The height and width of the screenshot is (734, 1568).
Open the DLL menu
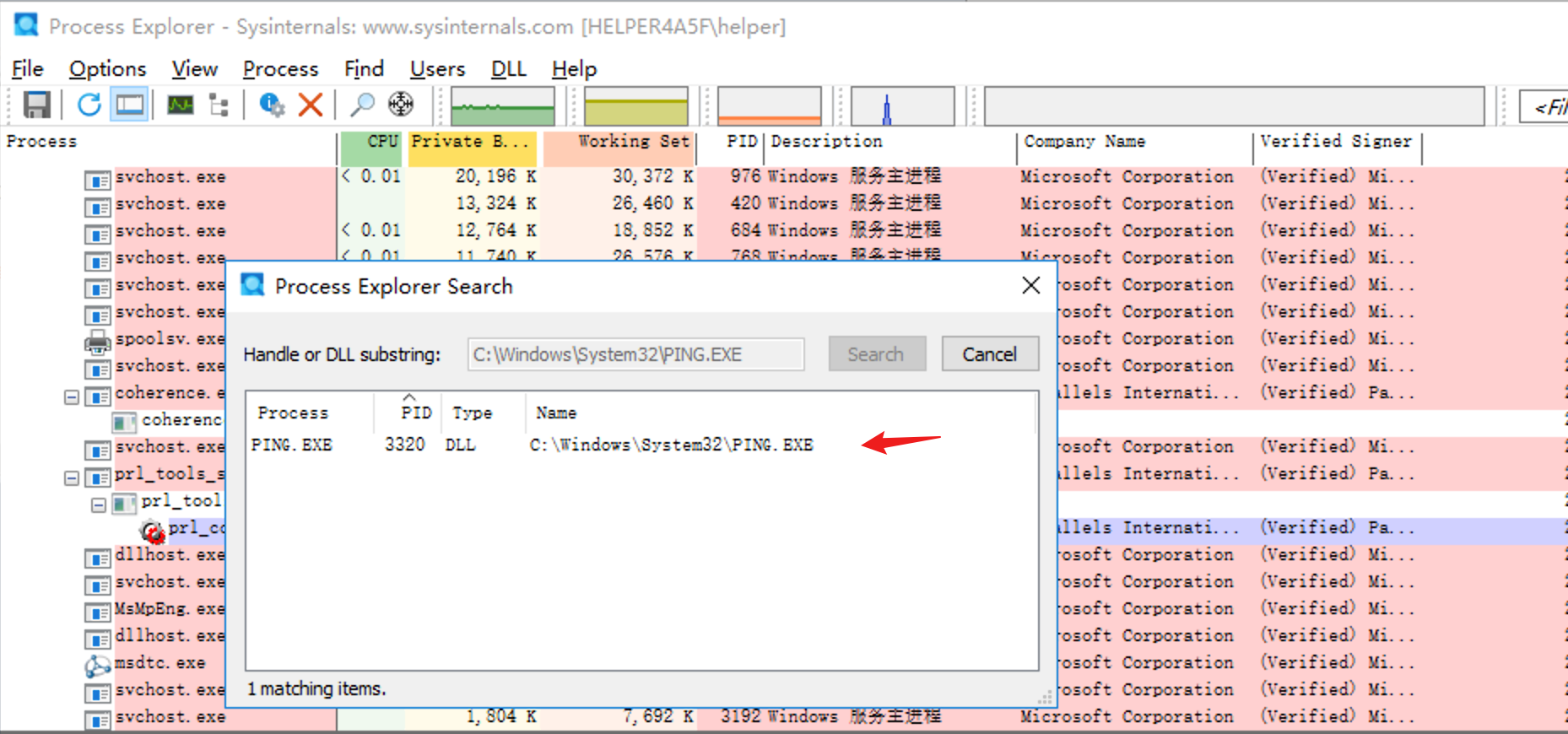tap(508, 69)
